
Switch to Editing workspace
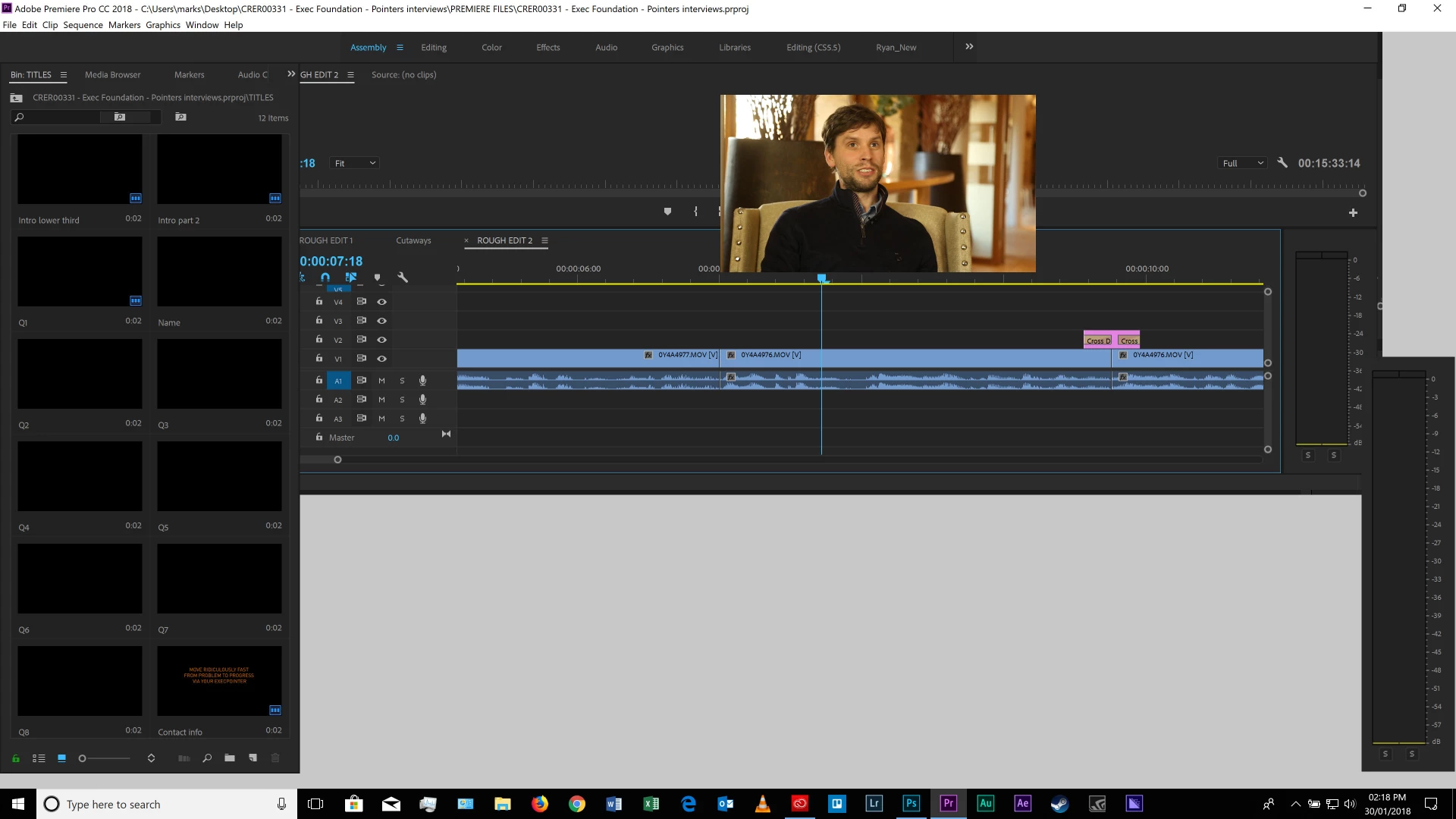click(x=434, y=47)
